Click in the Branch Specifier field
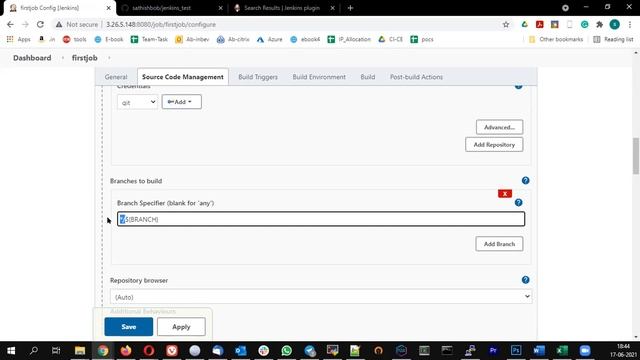This screenshot has height=360, width=640. pyautogui.click(x=321, y=219)
